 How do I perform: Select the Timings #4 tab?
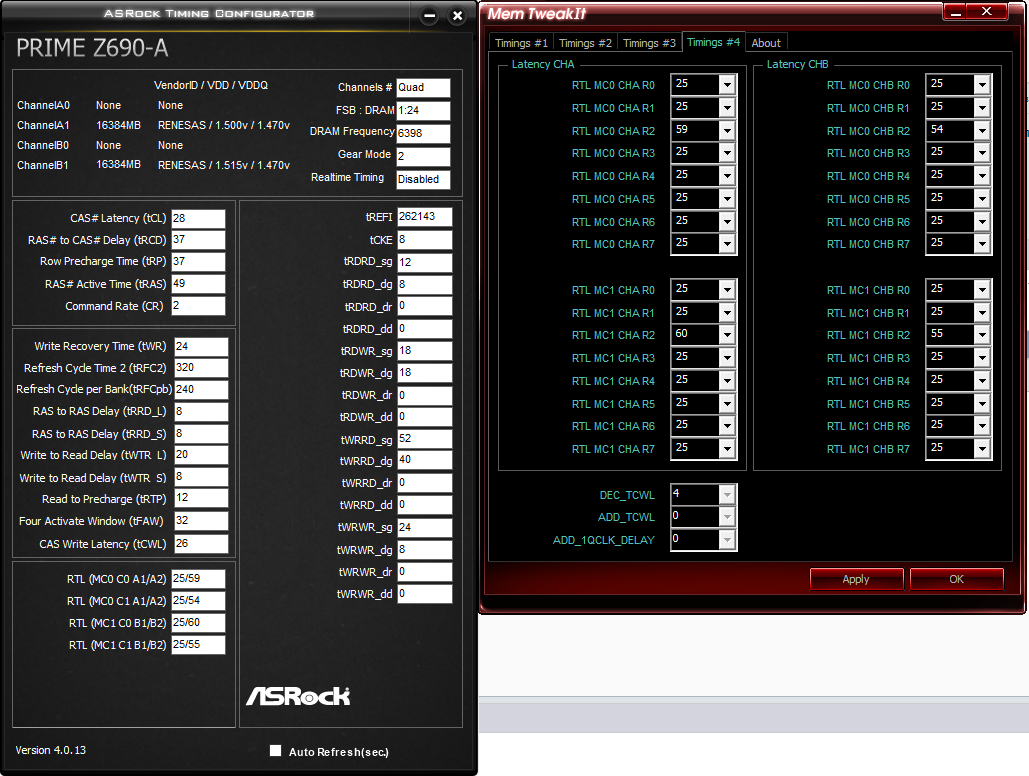713,42
